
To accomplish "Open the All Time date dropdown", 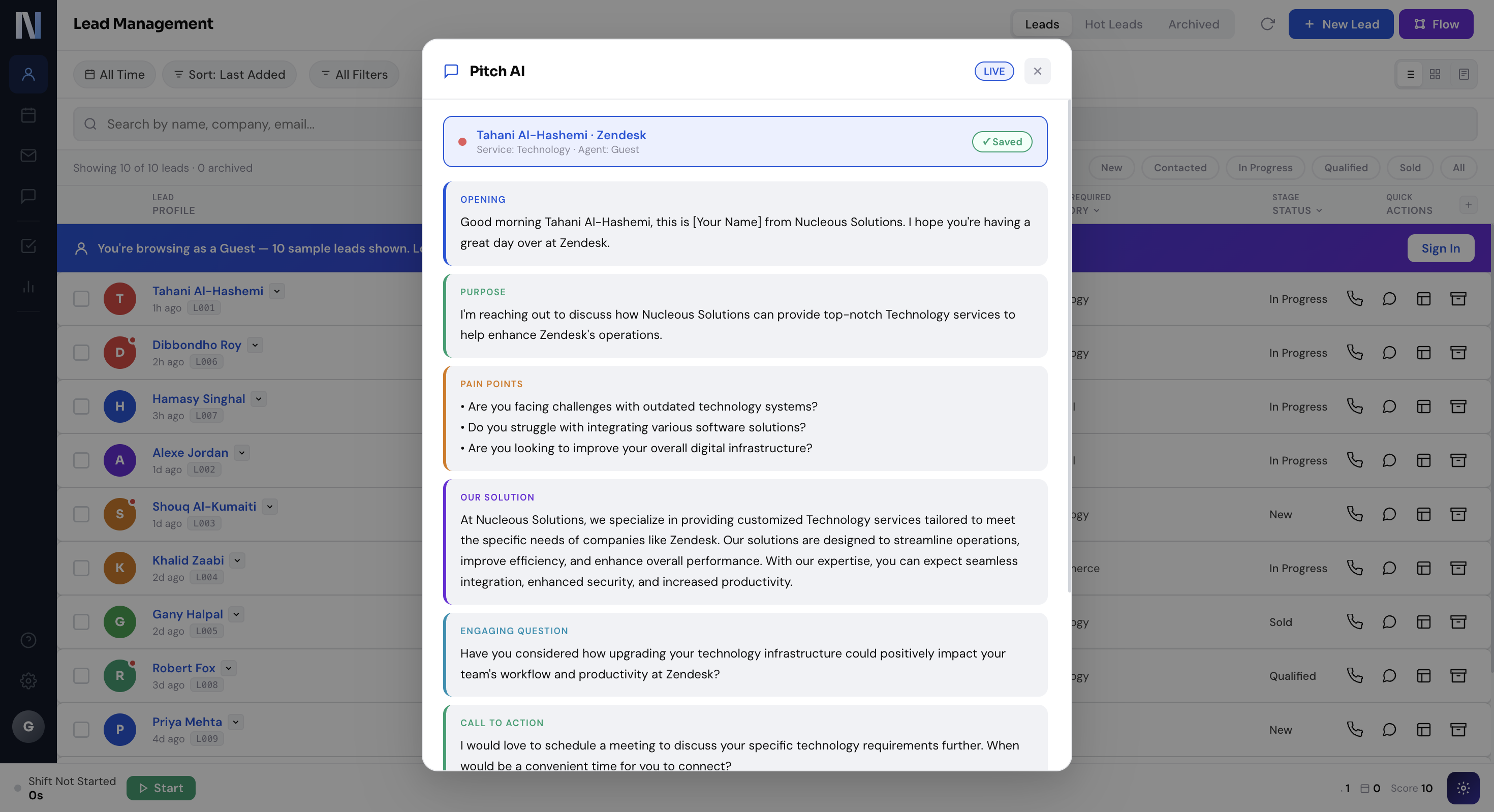I will click(x=114, y=74).
